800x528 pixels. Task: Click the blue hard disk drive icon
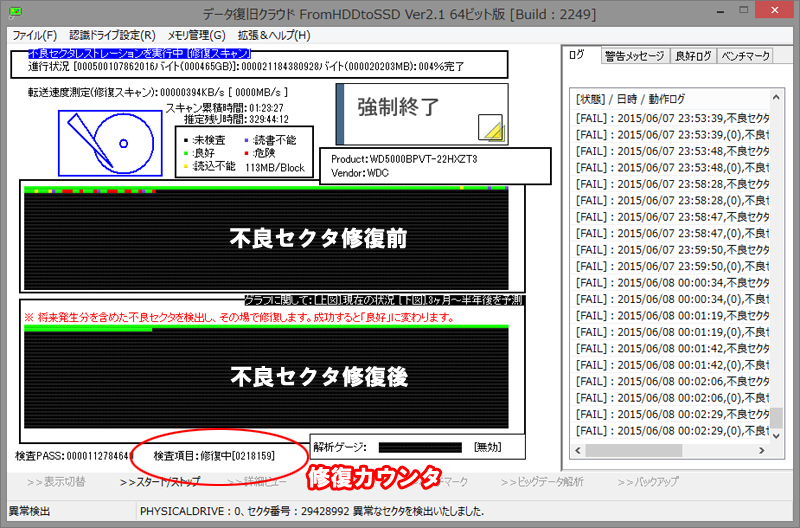[x=110, y=143]
